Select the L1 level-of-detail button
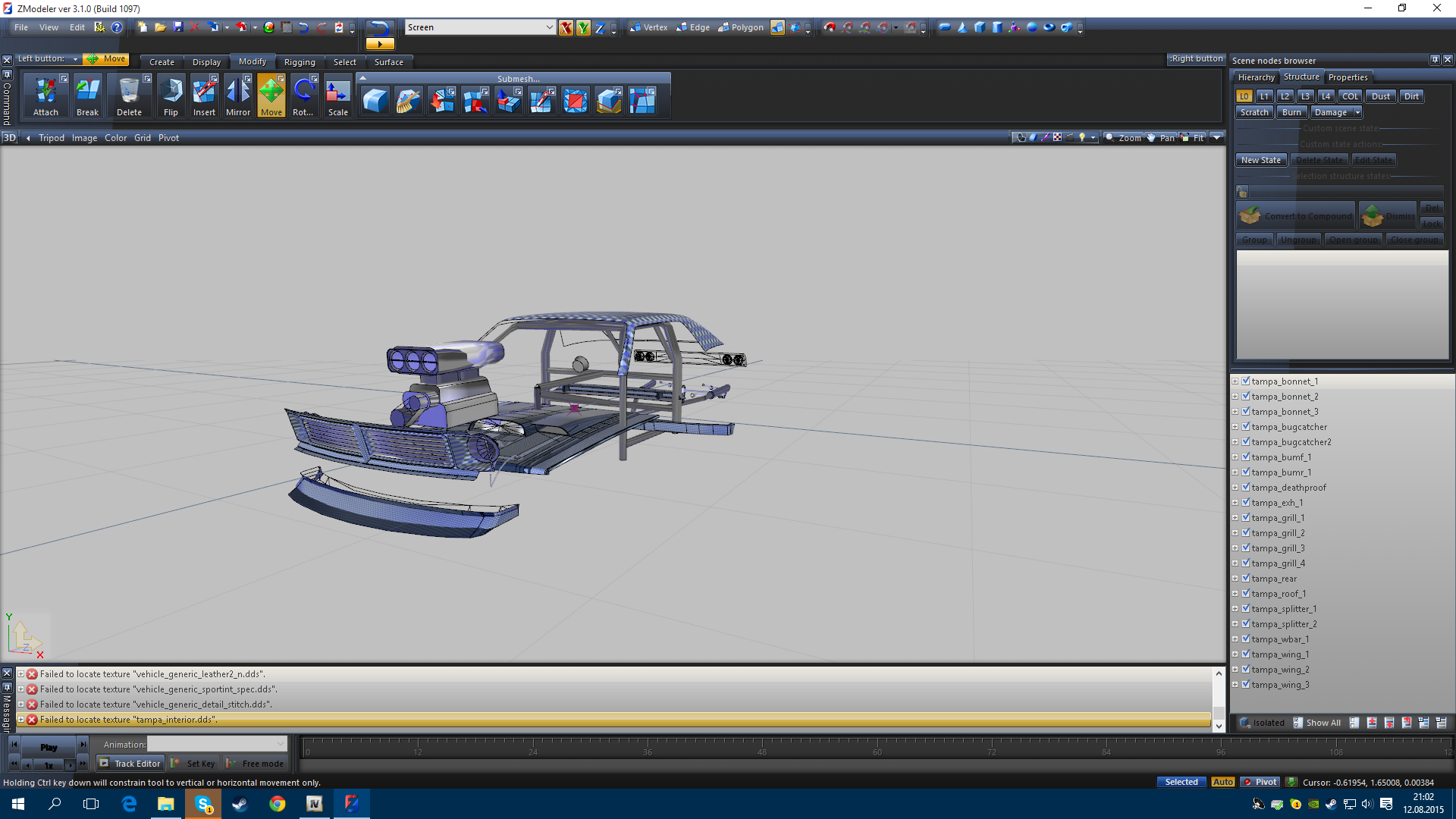This screenshot has height=819, width=1456. point(1264,96)
